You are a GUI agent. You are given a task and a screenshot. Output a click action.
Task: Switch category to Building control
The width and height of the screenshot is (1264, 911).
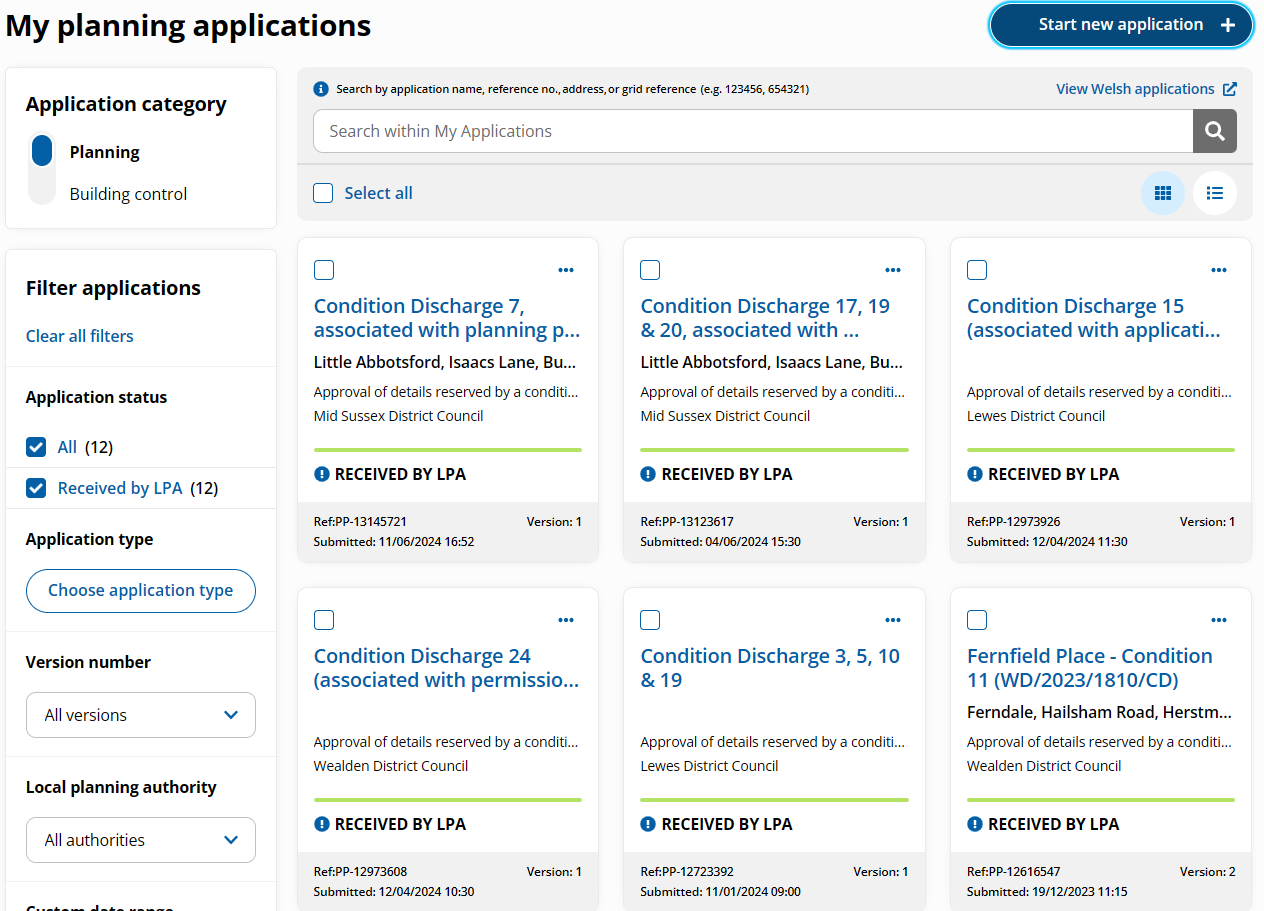coord(128,194)
